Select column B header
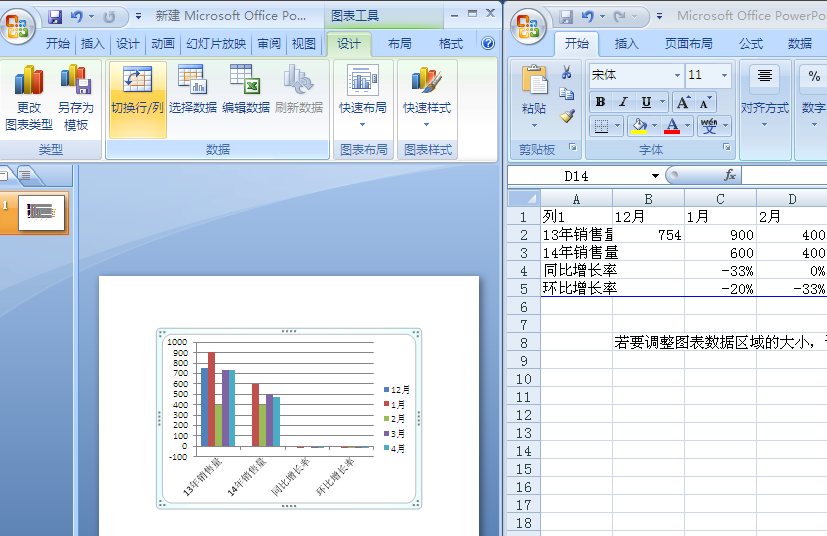 pos(648,199)
